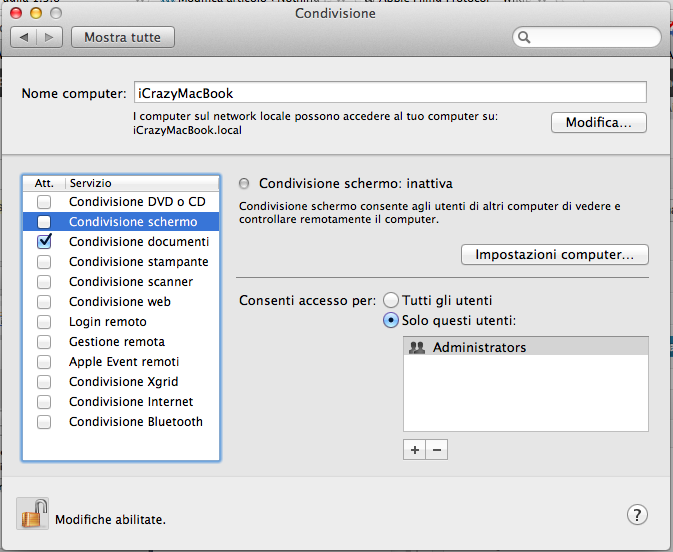Screen dimensions: 673x552
Task: Enable Login remoto checkbox
Action: click(44, 322)
